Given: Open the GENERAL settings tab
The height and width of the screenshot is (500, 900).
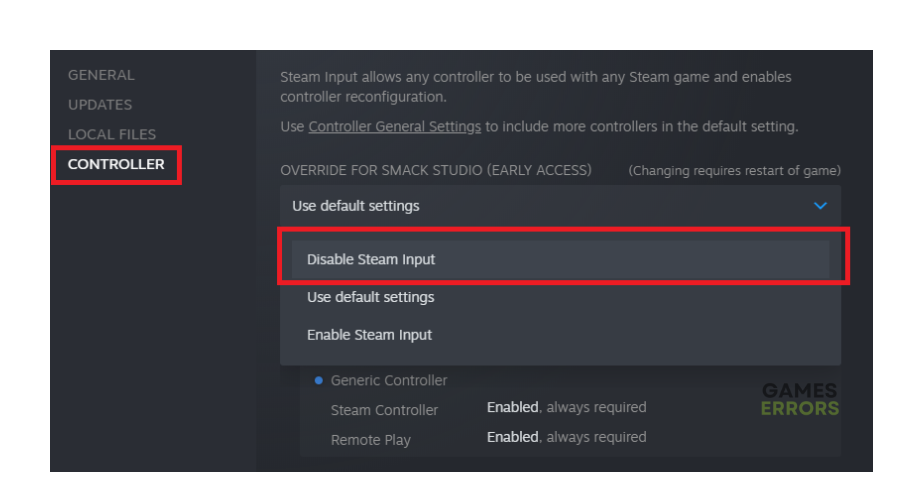Looking at the screenshot, I should pos(101,75).
